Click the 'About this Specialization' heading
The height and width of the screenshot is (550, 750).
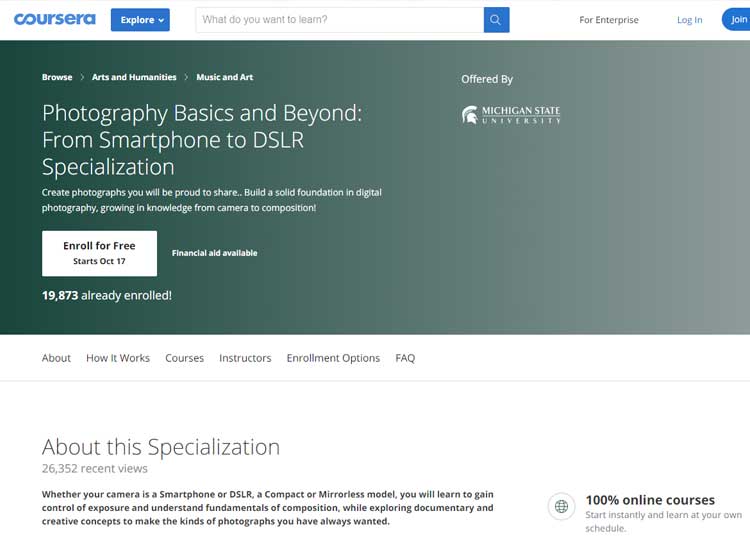[161, 447]
